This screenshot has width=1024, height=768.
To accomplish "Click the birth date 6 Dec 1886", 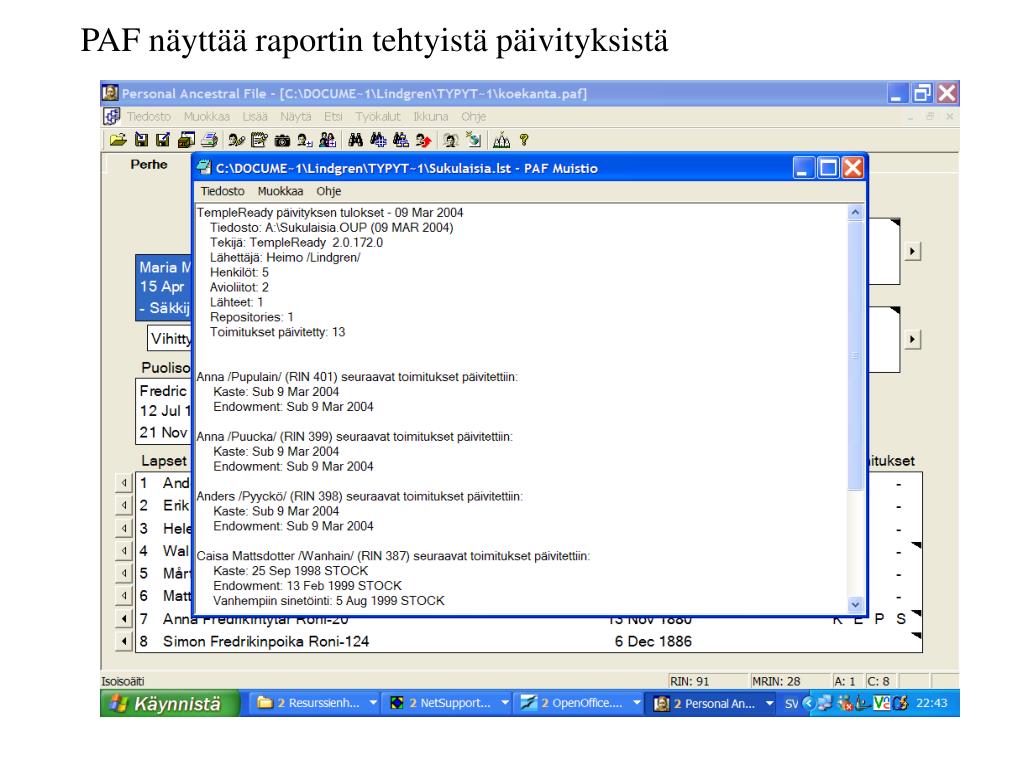I will coord(653,641).
